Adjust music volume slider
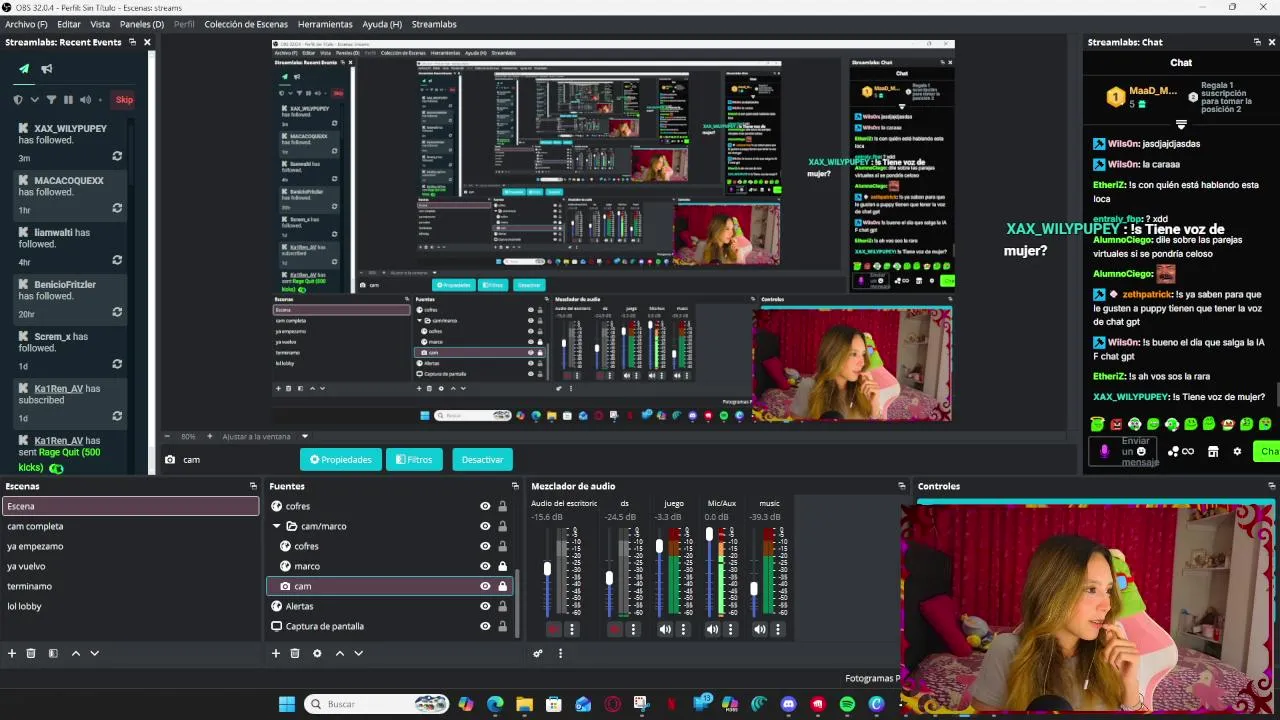 click(x=754, y=589)
